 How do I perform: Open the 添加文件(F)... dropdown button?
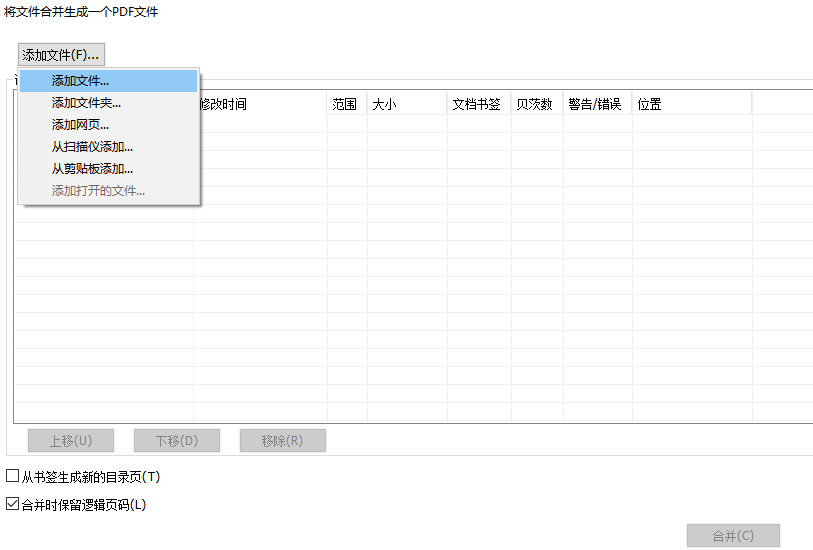click(61, 54)
